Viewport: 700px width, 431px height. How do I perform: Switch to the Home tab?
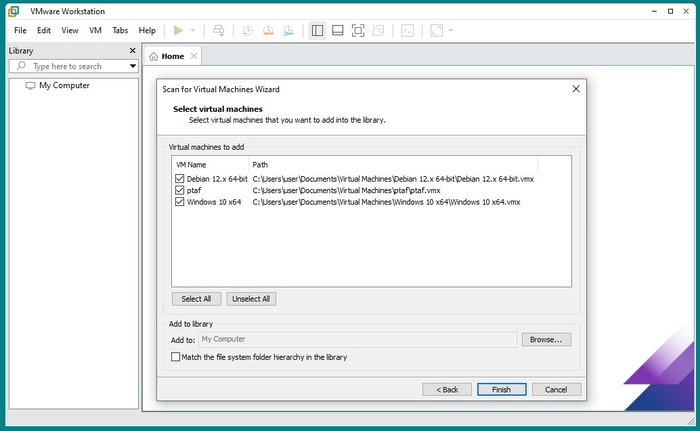click(173, 56)
